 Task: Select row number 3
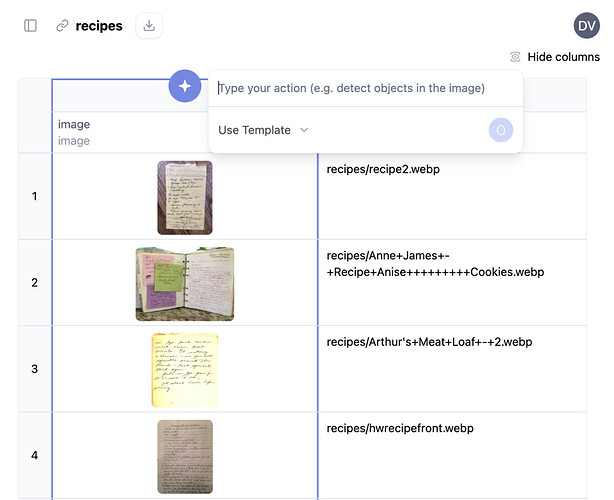coord(34,369)
